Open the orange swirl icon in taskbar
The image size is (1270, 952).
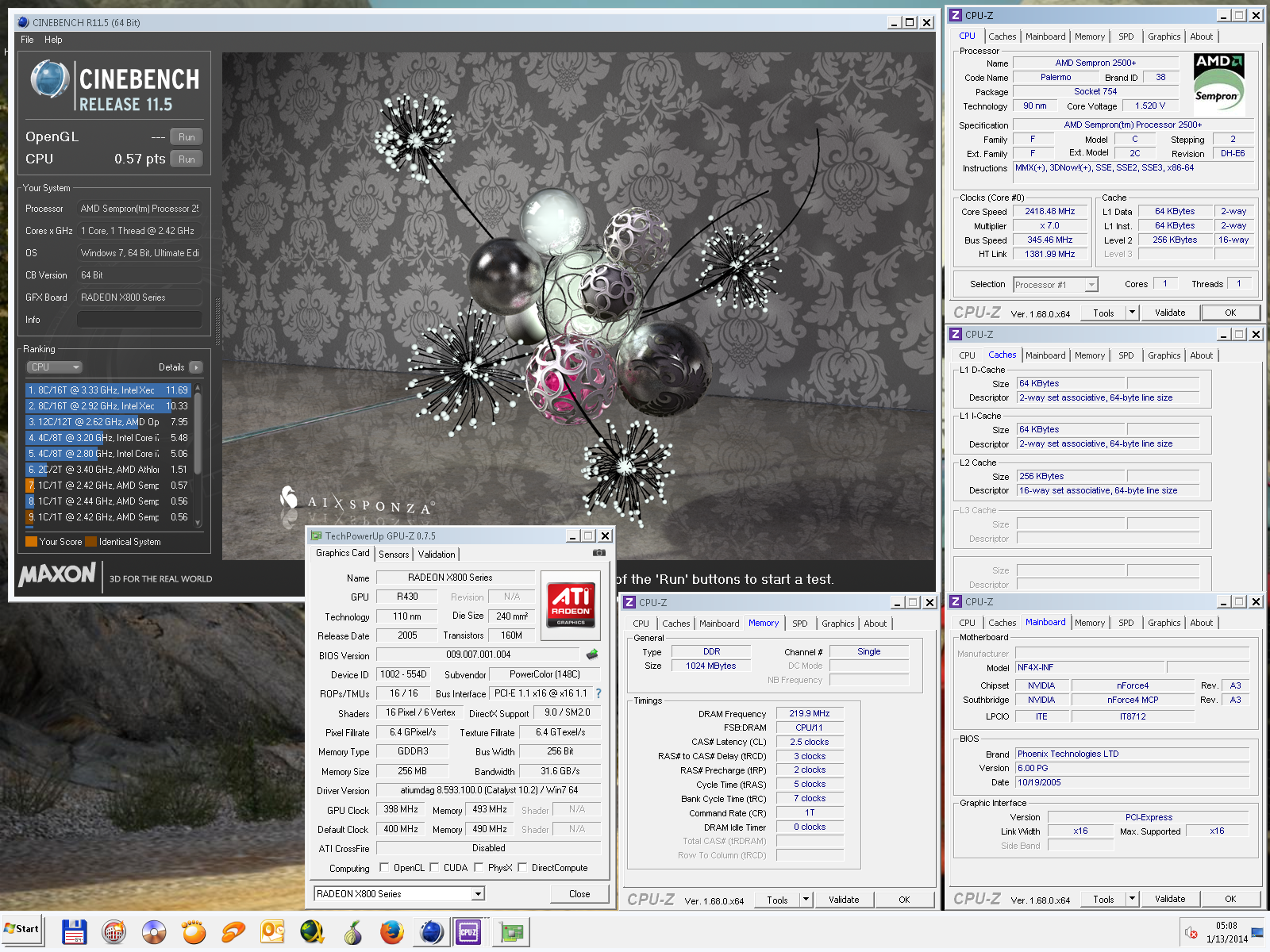(233, 932)
